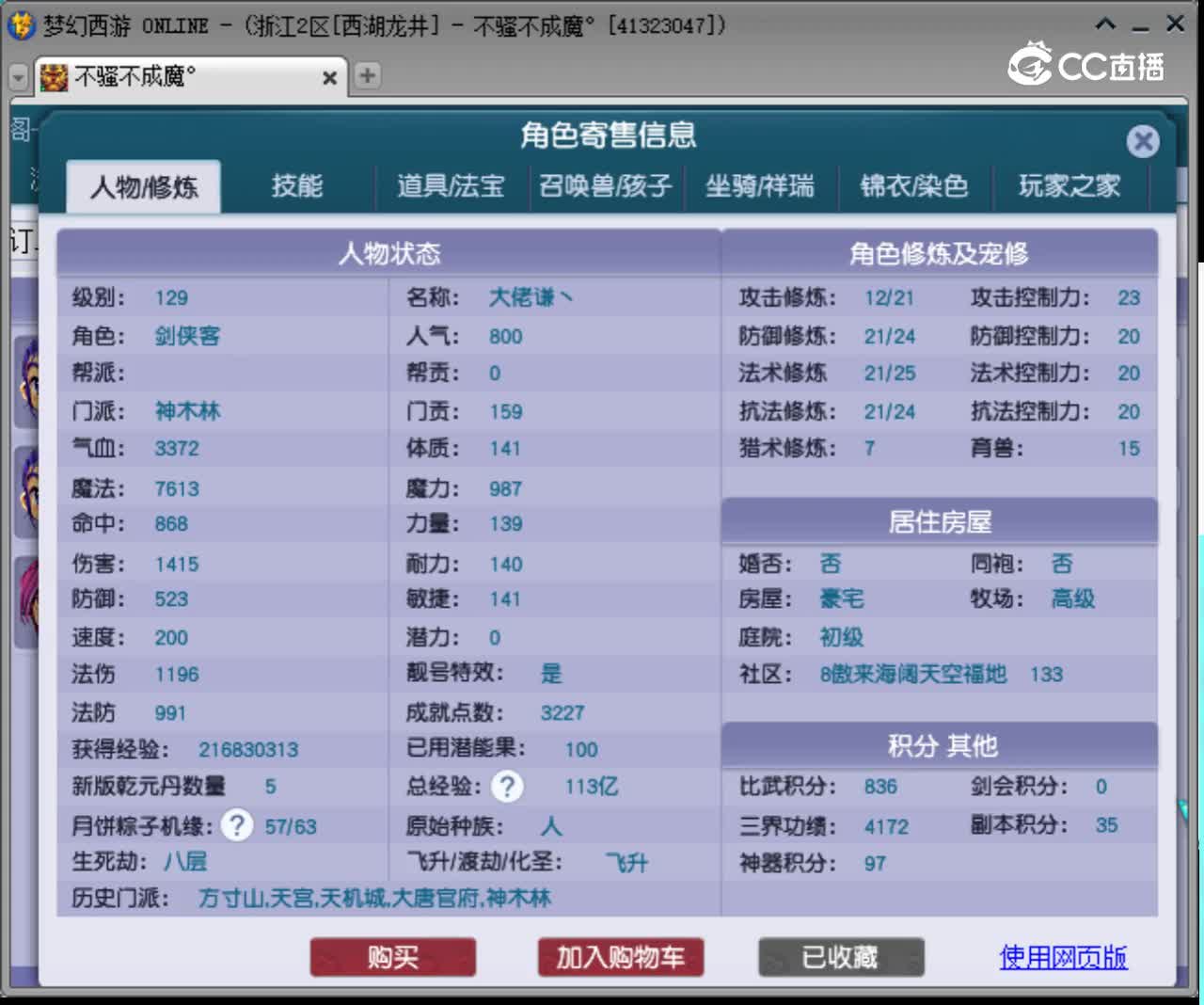1204x1005 pixels.
Task: Click the 生死劫 value 八层
Action: click(185, 861)
